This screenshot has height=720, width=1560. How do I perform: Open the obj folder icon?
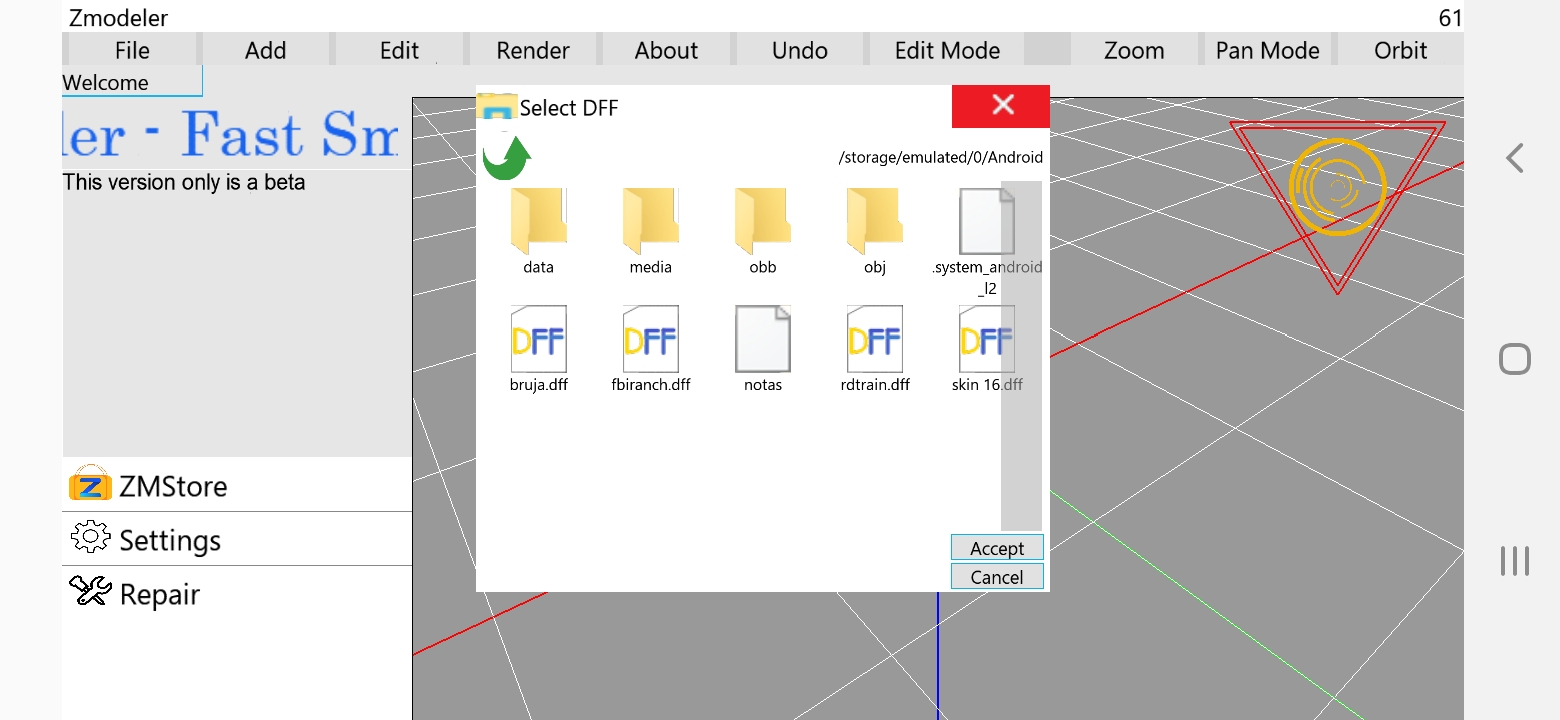tap(875, 221)
